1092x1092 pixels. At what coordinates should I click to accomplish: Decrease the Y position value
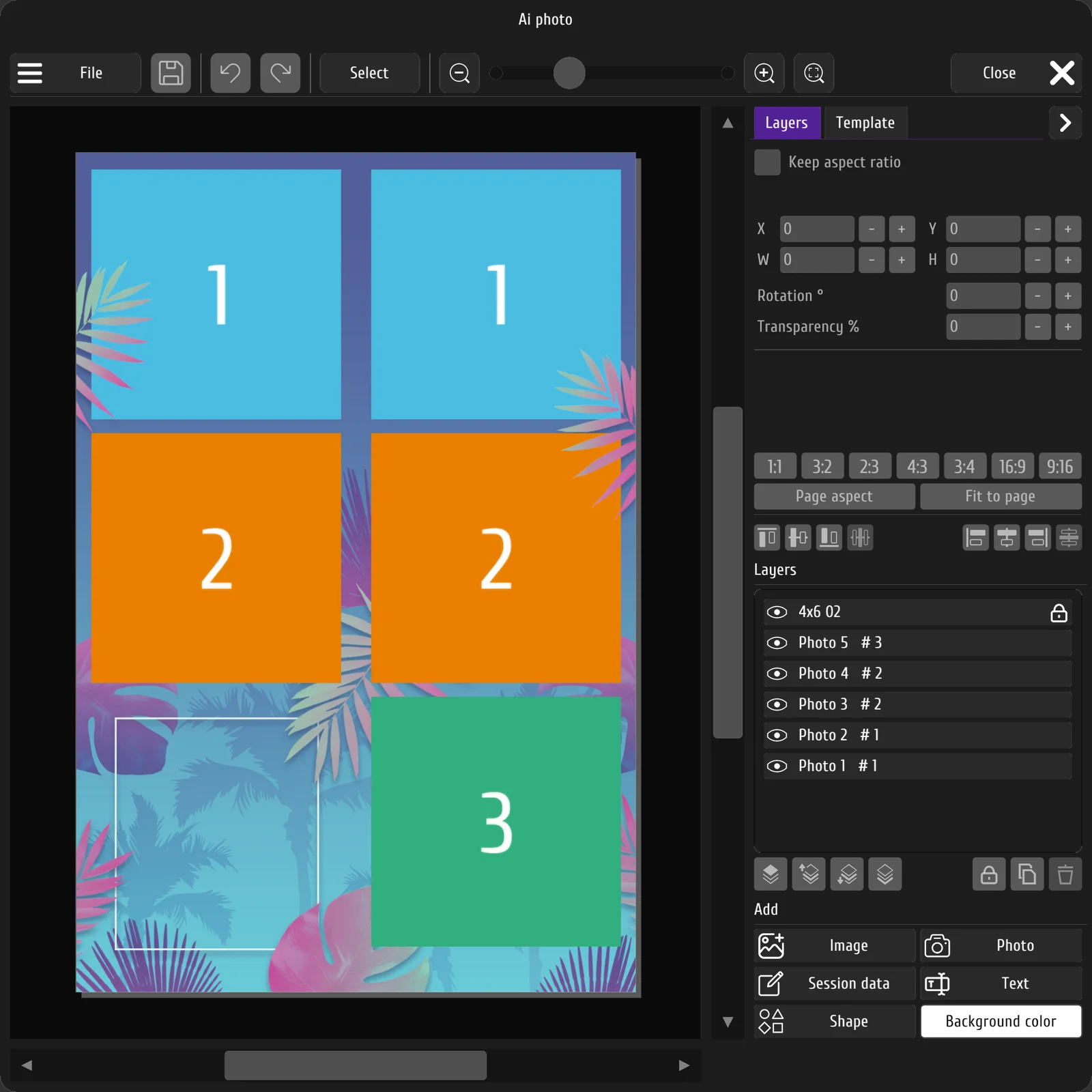click(x=1038, y=229)
